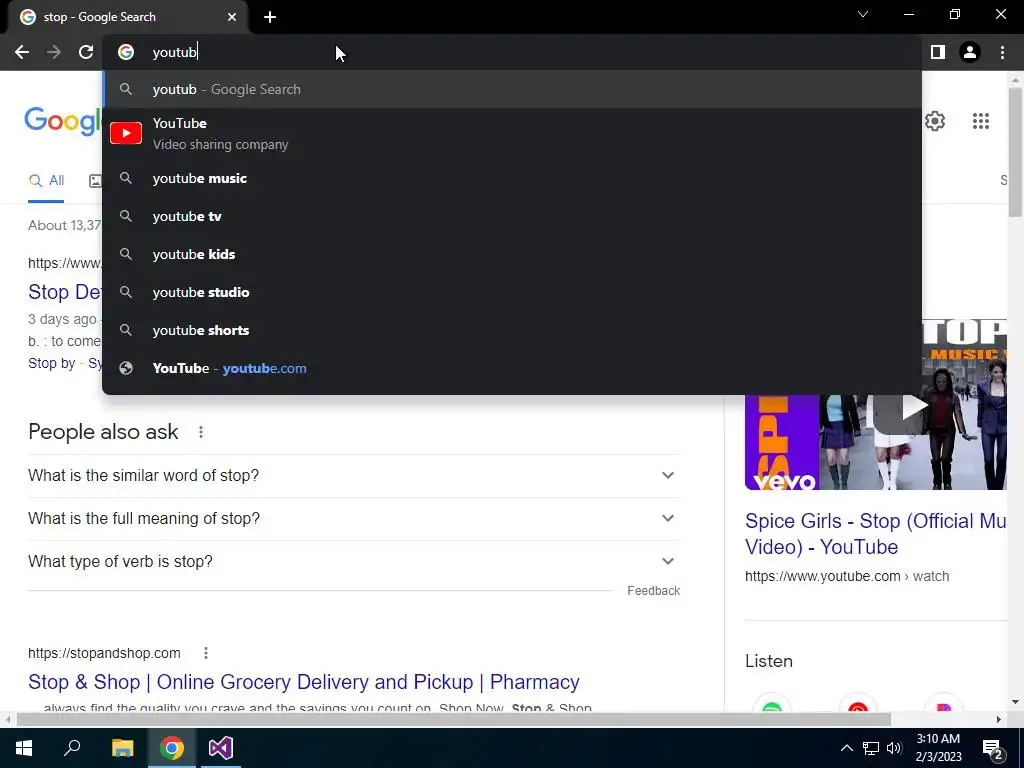Pick the 'youtube music' suggestion
The image size is (1024, 768).
tap(512, 178)
